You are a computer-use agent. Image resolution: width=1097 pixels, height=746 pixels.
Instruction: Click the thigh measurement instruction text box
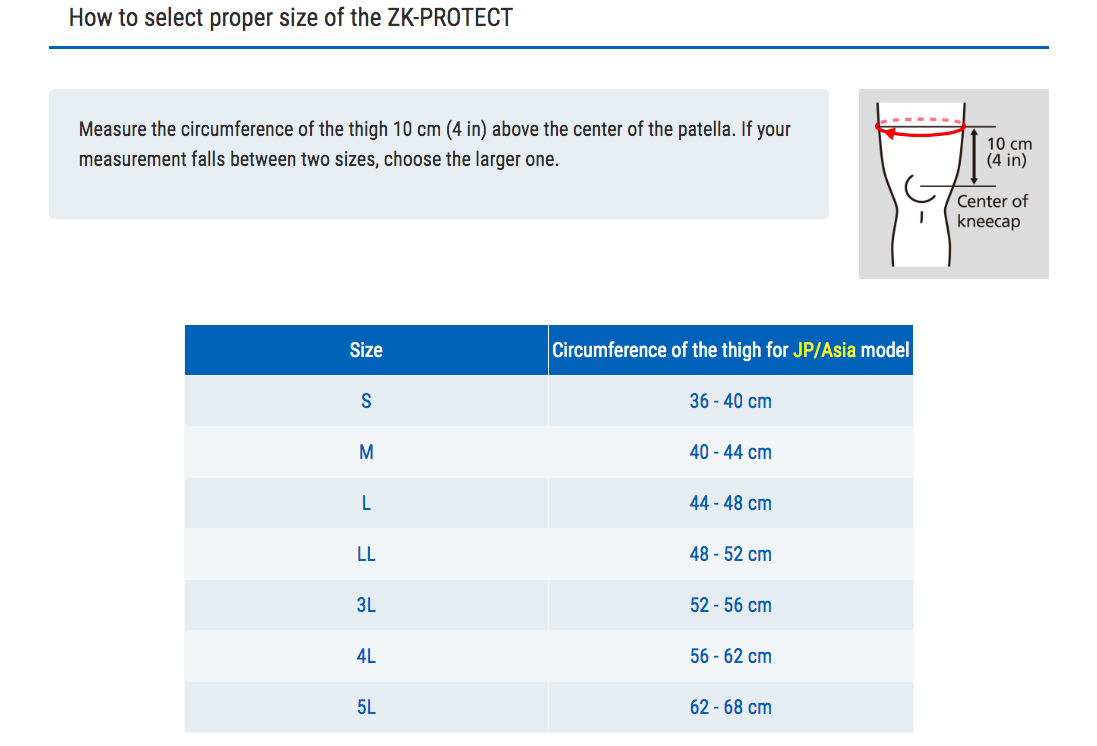pyautogui.click(x=439, y=154)
